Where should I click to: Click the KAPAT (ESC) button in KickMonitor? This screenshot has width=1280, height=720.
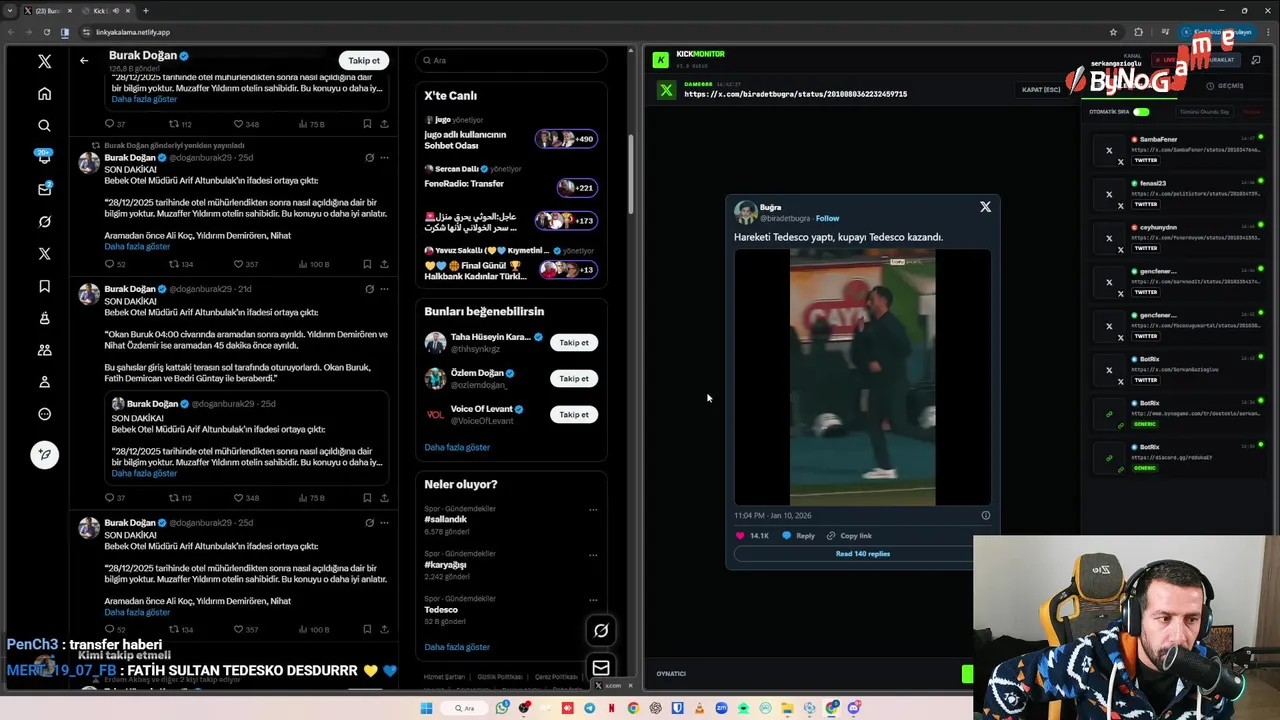pyautogui.click(x=1041, y=89)
